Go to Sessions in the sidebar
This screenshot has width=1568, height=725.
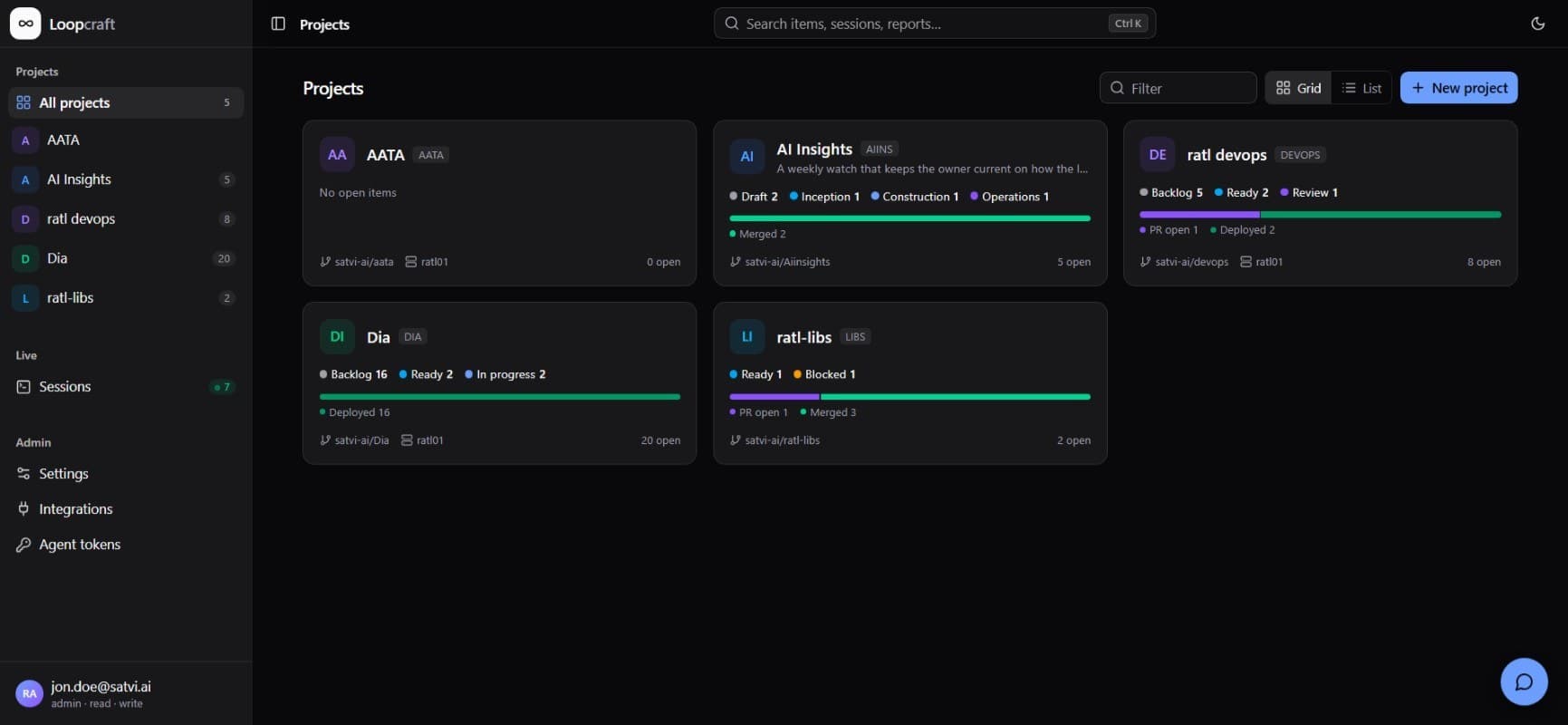click(x=126, y=387)
